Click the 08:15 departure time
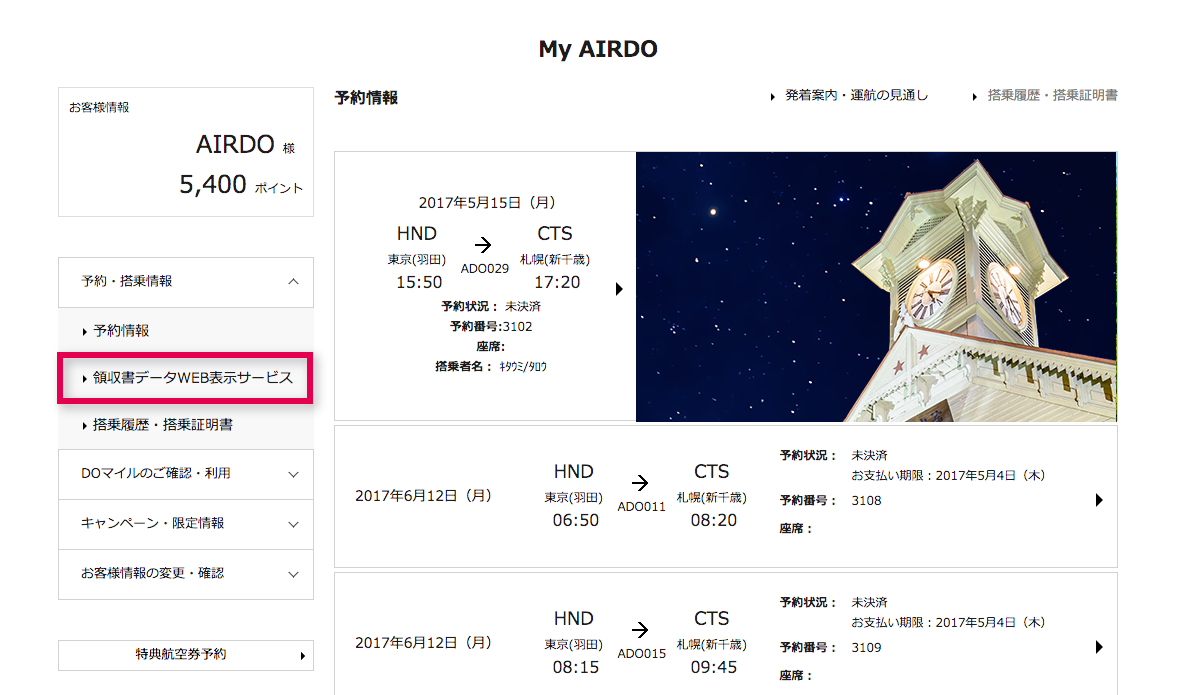Screen dimensions: 1177x695 576,667
